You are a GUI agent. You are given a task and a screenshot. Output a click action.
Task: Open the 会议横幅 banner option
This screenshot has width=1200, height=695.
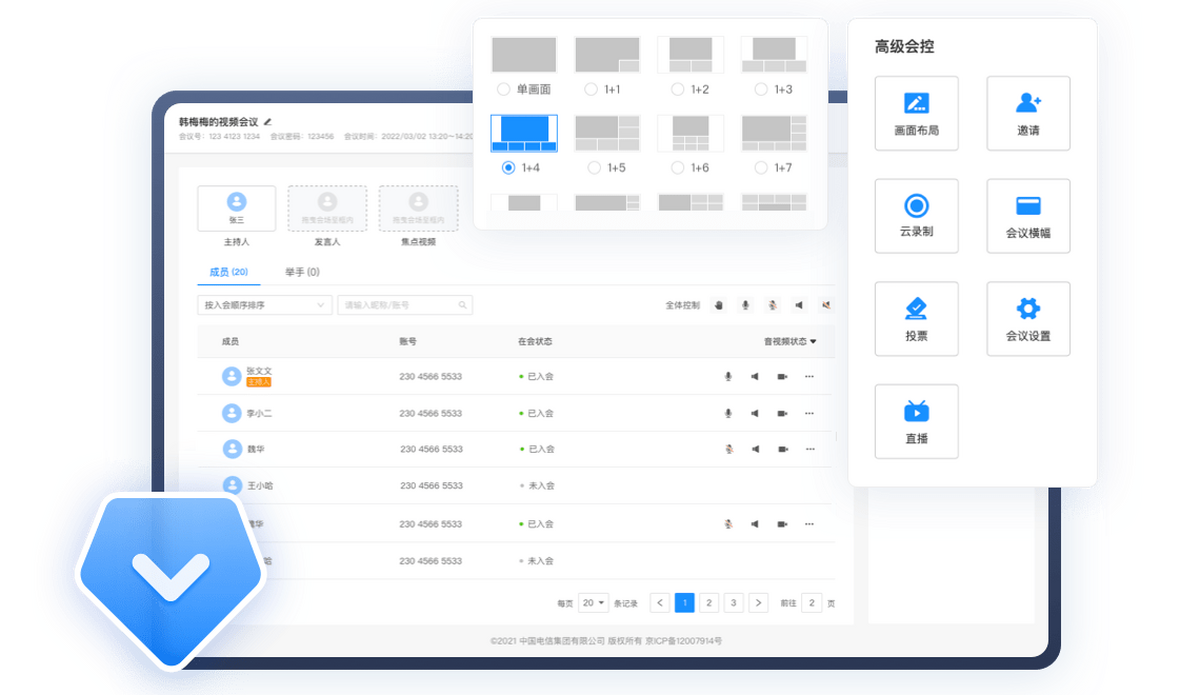click(x=1028, y=215)
